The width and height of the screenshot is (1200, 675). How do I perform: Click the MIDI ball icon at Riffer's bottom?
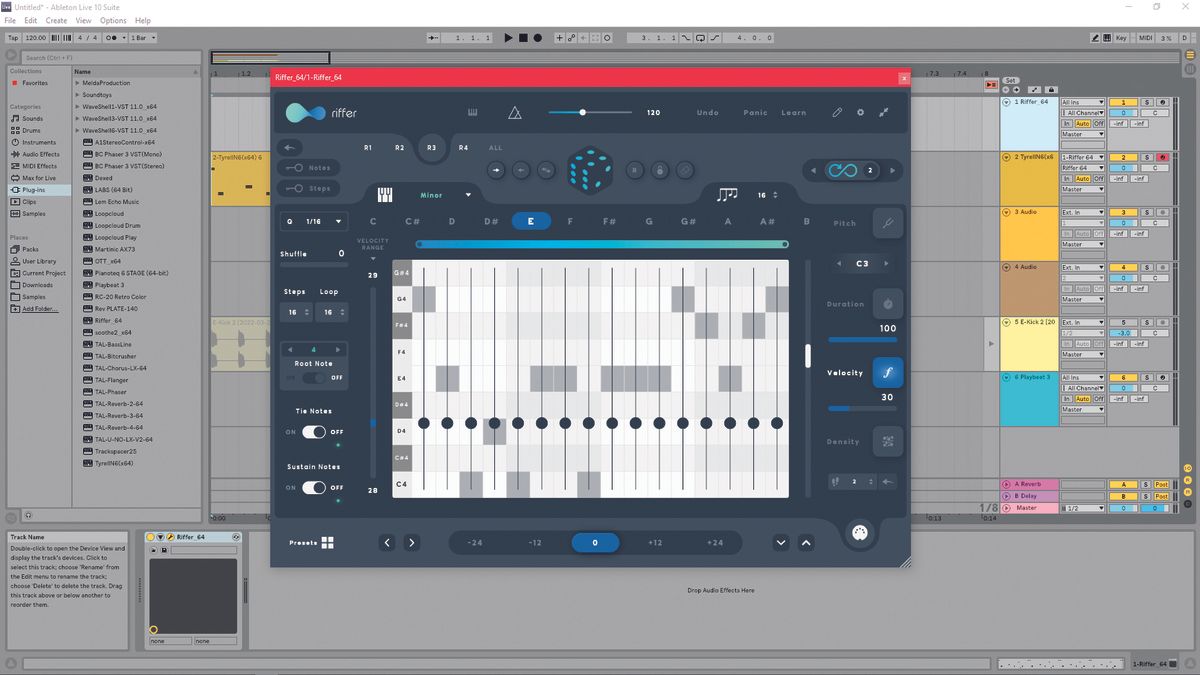861,533
